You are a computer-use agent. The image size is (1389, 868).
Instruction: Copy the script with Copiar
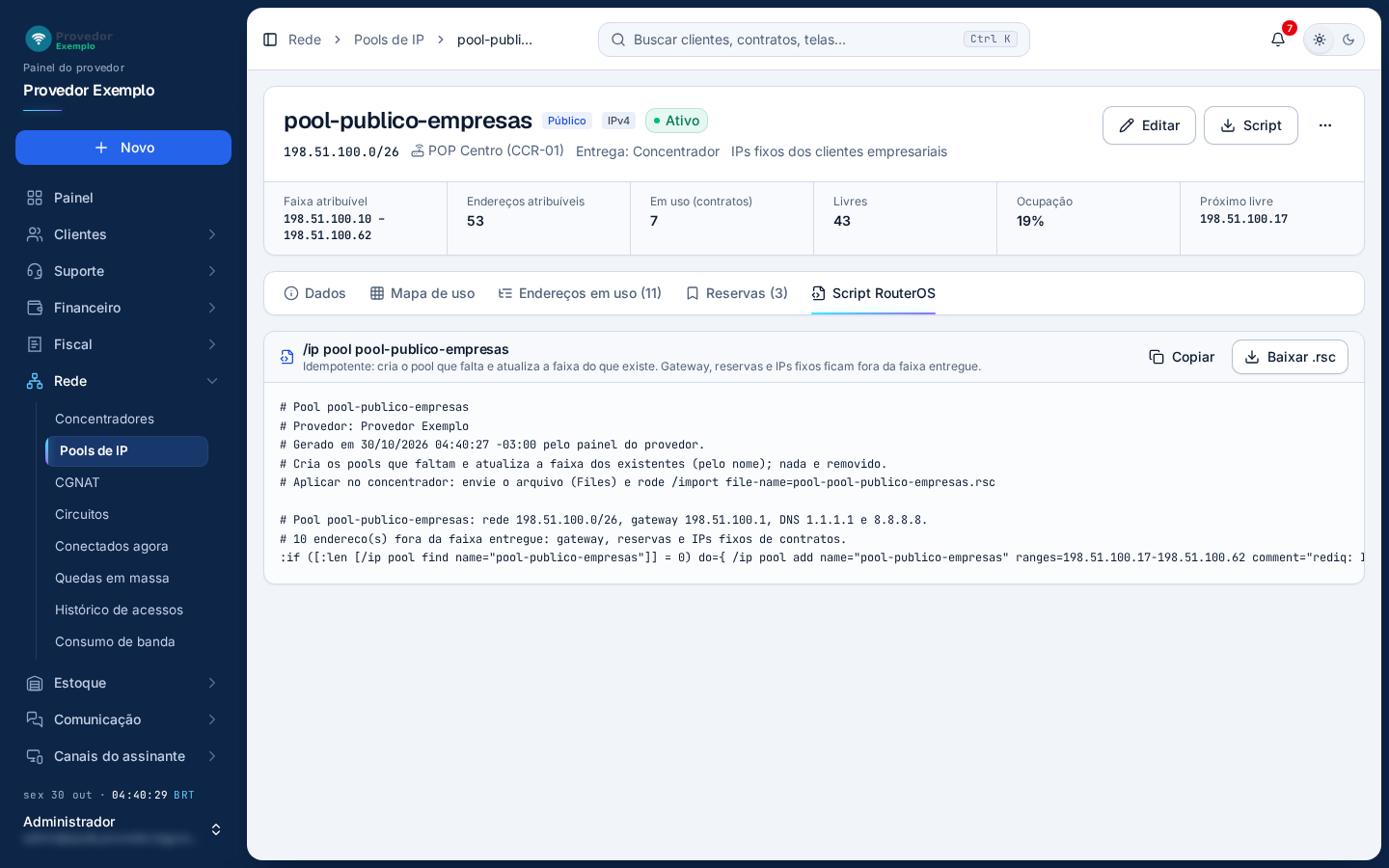click(x=1182, y=357)
